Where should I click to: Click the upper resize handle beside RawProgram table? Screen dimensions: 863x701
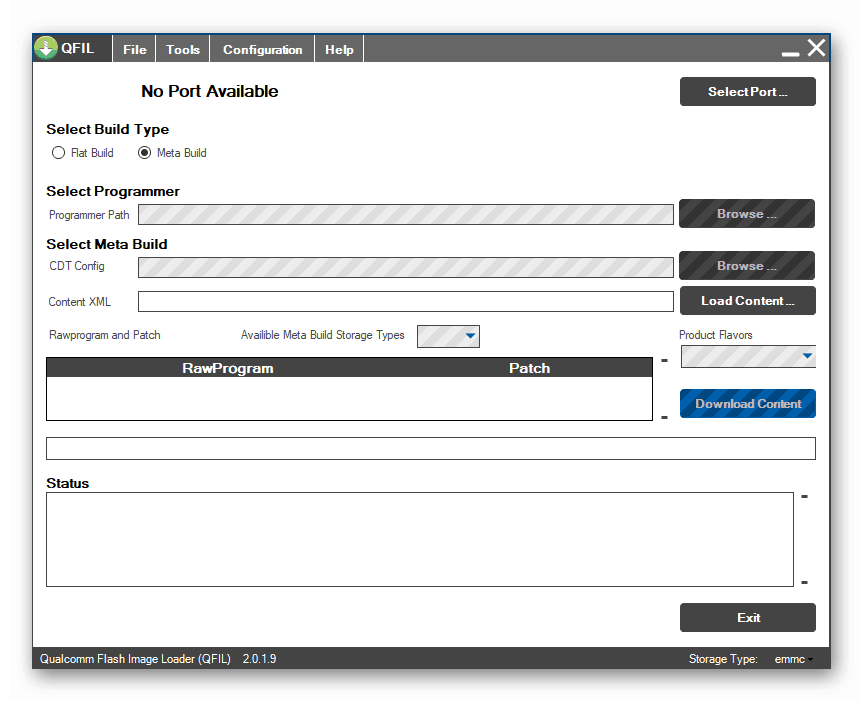pyautogui.click(x=664, y=361)
